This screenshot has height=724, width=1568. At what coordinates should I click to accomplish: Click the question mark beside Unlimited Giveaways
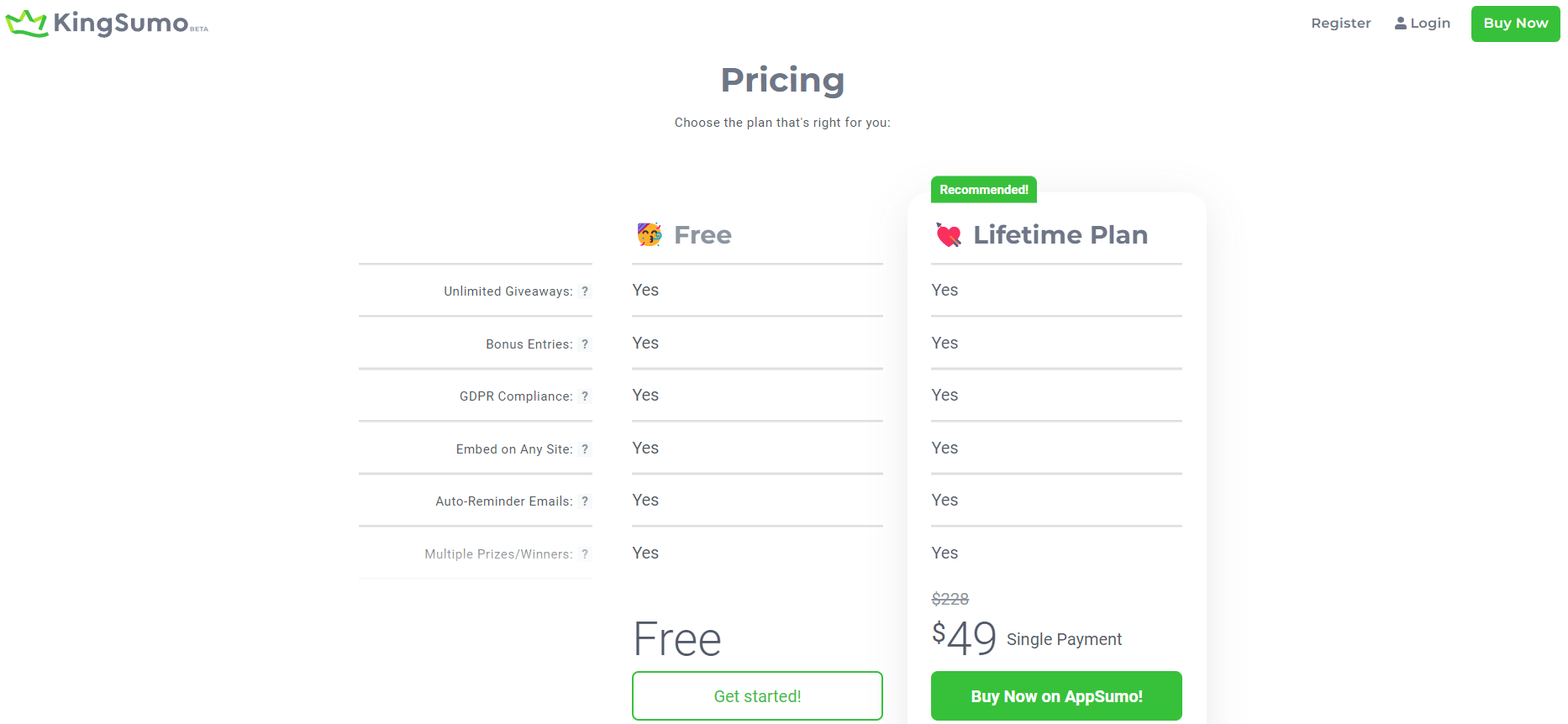tap(585, 291)
